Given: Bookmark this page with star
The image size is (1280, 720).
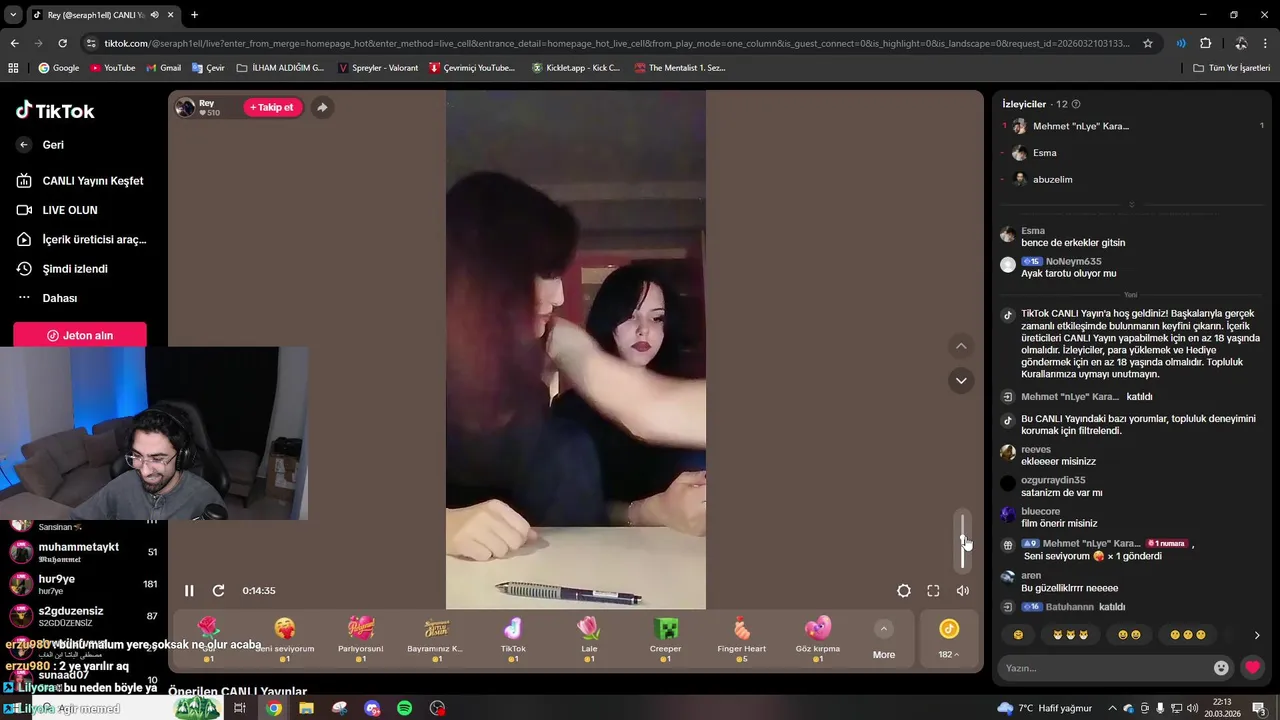Looking at the screenshot, I should (1148, 43).
